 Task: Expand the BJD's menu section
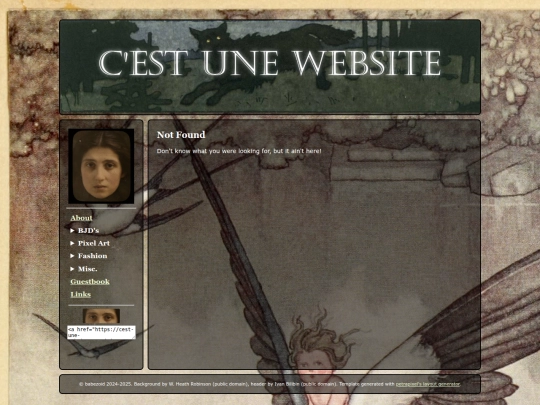tap(85, 230)
